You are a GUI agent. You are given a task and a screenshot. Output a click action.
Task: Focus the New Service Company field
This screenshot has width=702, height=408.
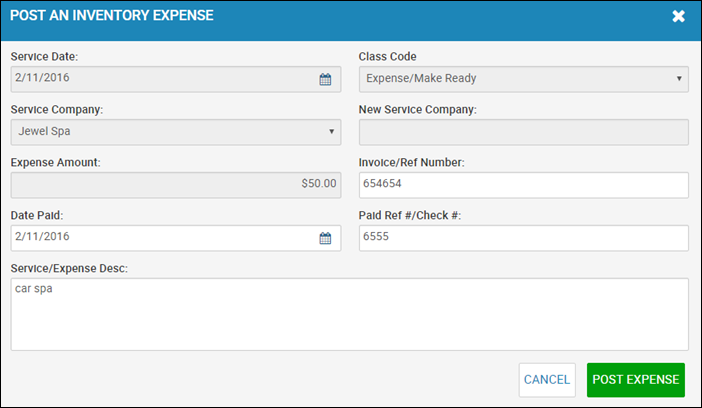523,132
